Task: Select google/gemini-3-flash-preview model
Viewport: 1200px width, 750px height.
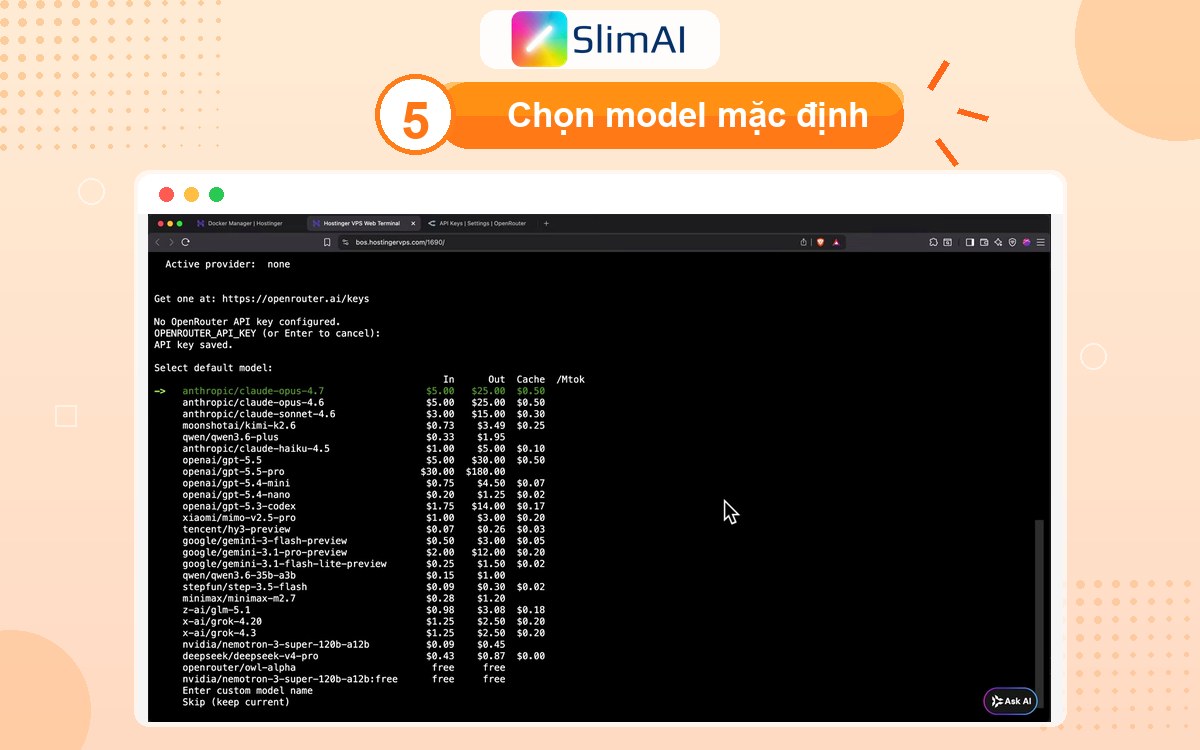Action: 265,541
